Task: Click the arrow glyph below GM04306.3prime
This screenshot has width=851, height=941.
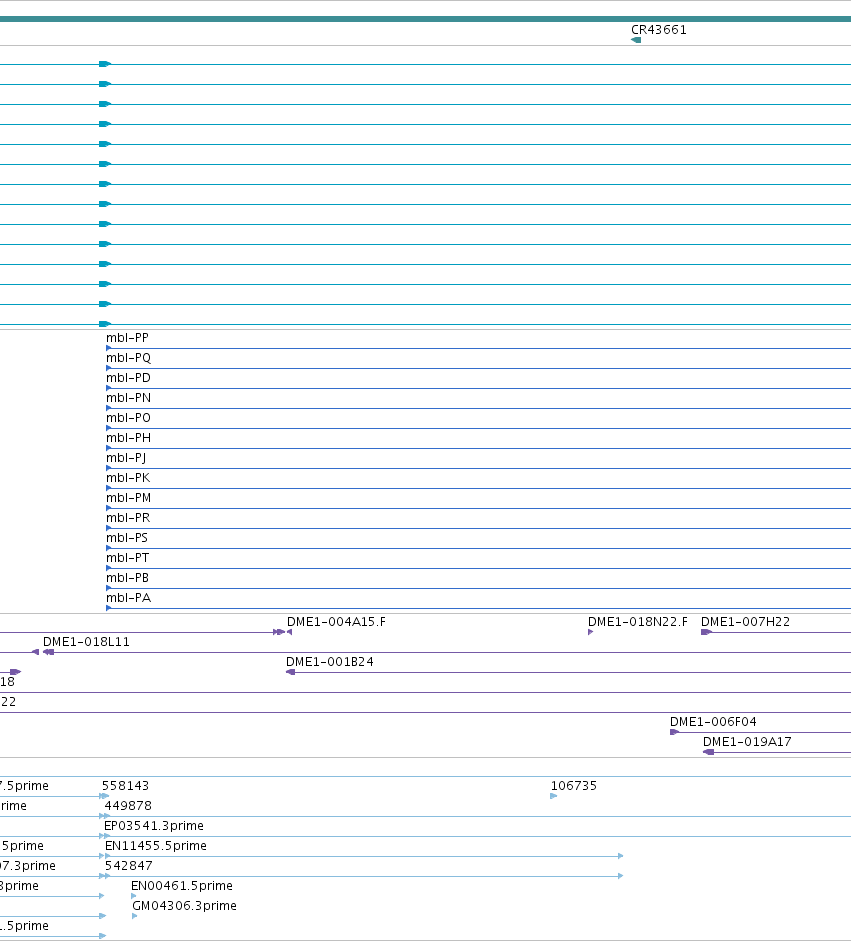Action: (x=135, y=916)
